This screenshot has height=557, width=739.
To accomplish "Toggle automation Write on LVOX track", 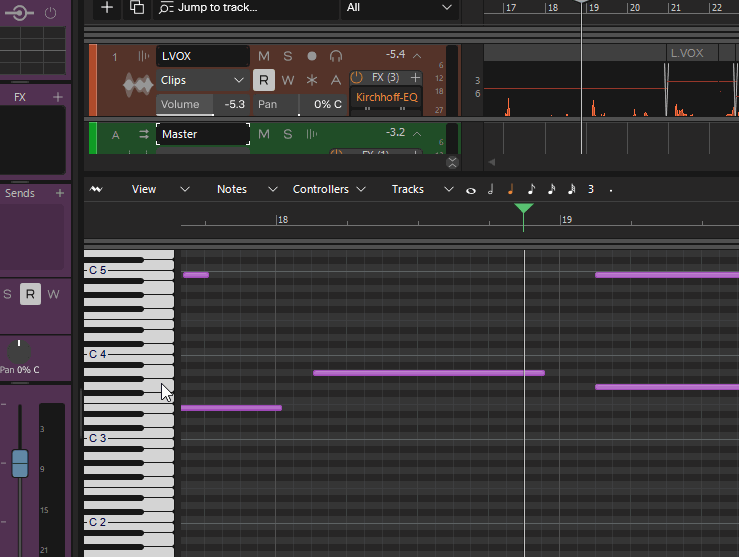I will (287, 80).
